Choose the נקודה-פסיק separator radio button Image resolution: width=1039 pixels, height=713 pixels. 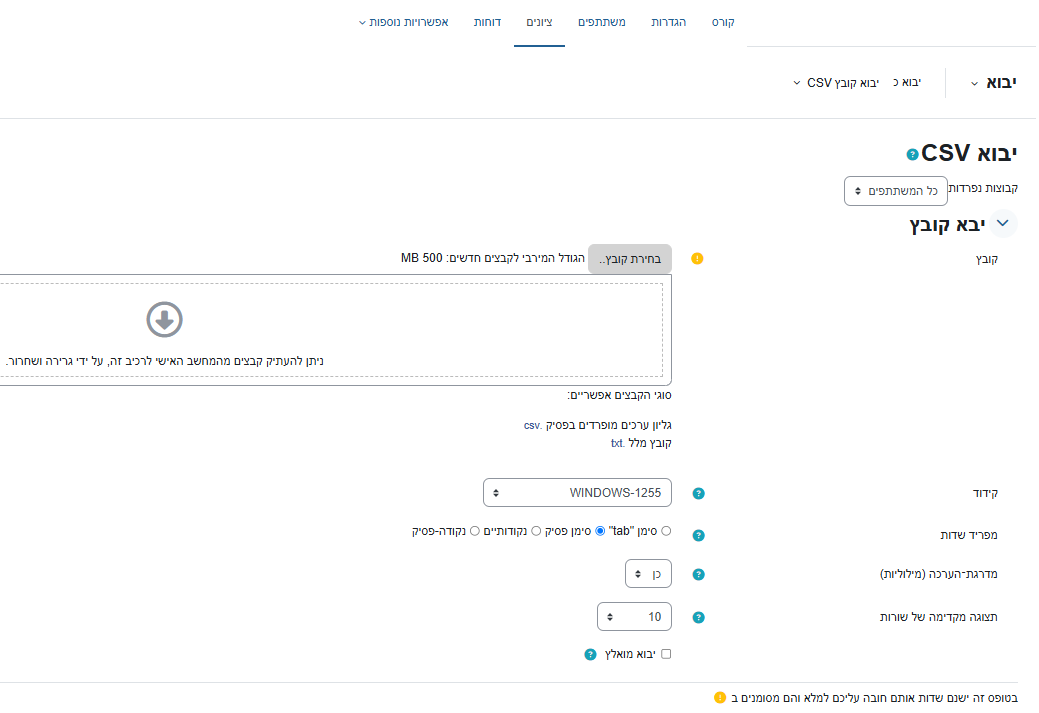pos(475,531)
